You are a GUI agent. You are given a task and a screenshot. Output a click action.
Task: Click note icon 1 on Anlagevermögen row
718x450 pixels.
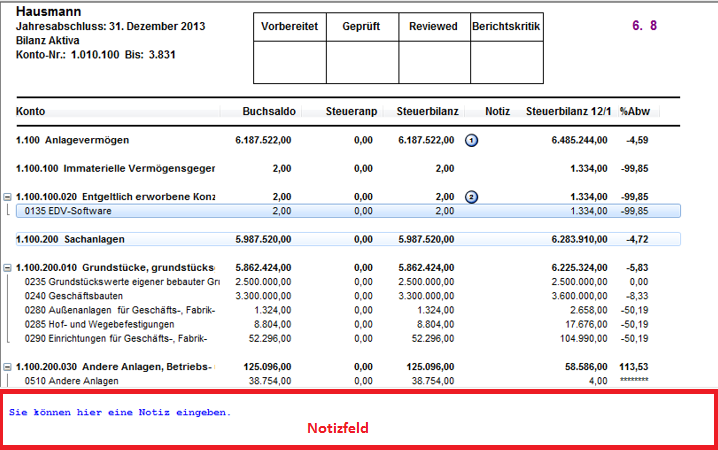click(x=472, y=140)
